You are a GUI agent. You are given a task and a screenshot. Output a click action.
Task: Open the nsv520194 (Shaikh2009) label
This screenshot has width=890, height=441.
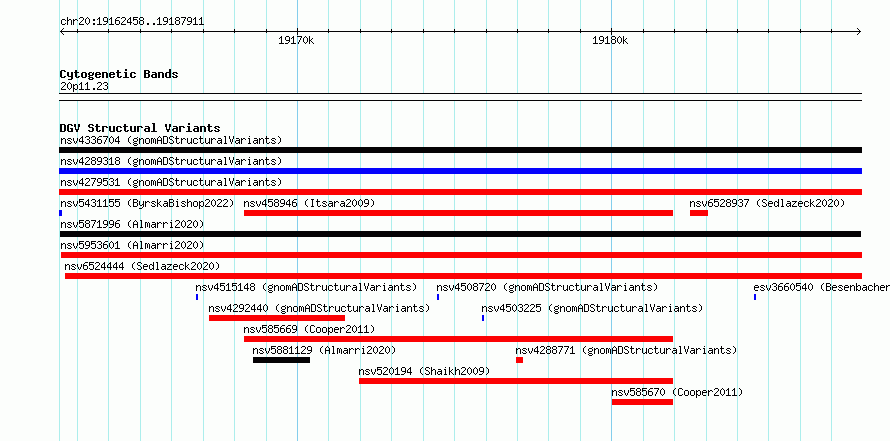tap(425, 371)
